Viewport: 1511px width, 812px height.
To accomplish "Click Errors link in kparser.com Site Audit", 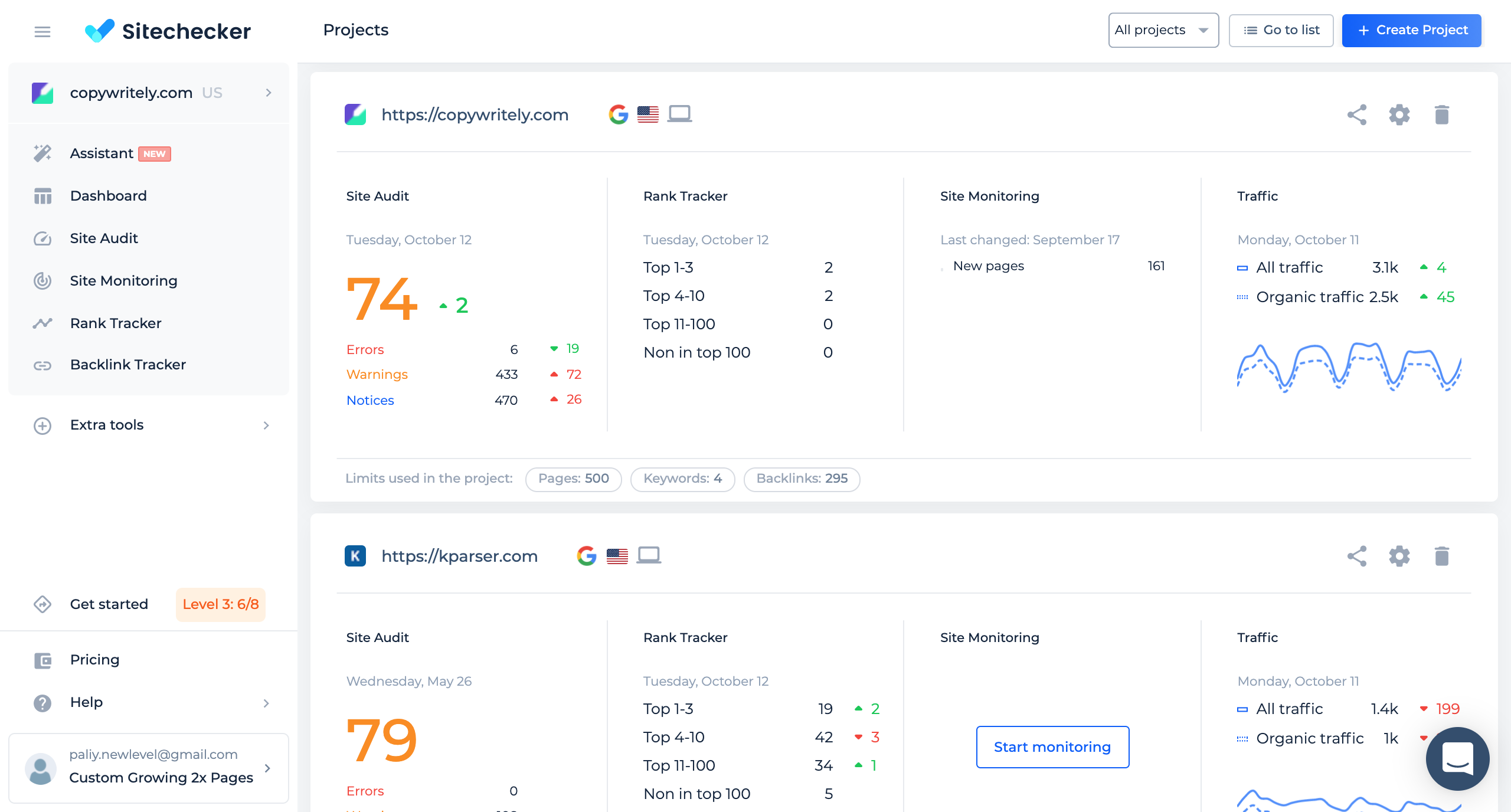I will pyautogui.click(x=365, y=791).
